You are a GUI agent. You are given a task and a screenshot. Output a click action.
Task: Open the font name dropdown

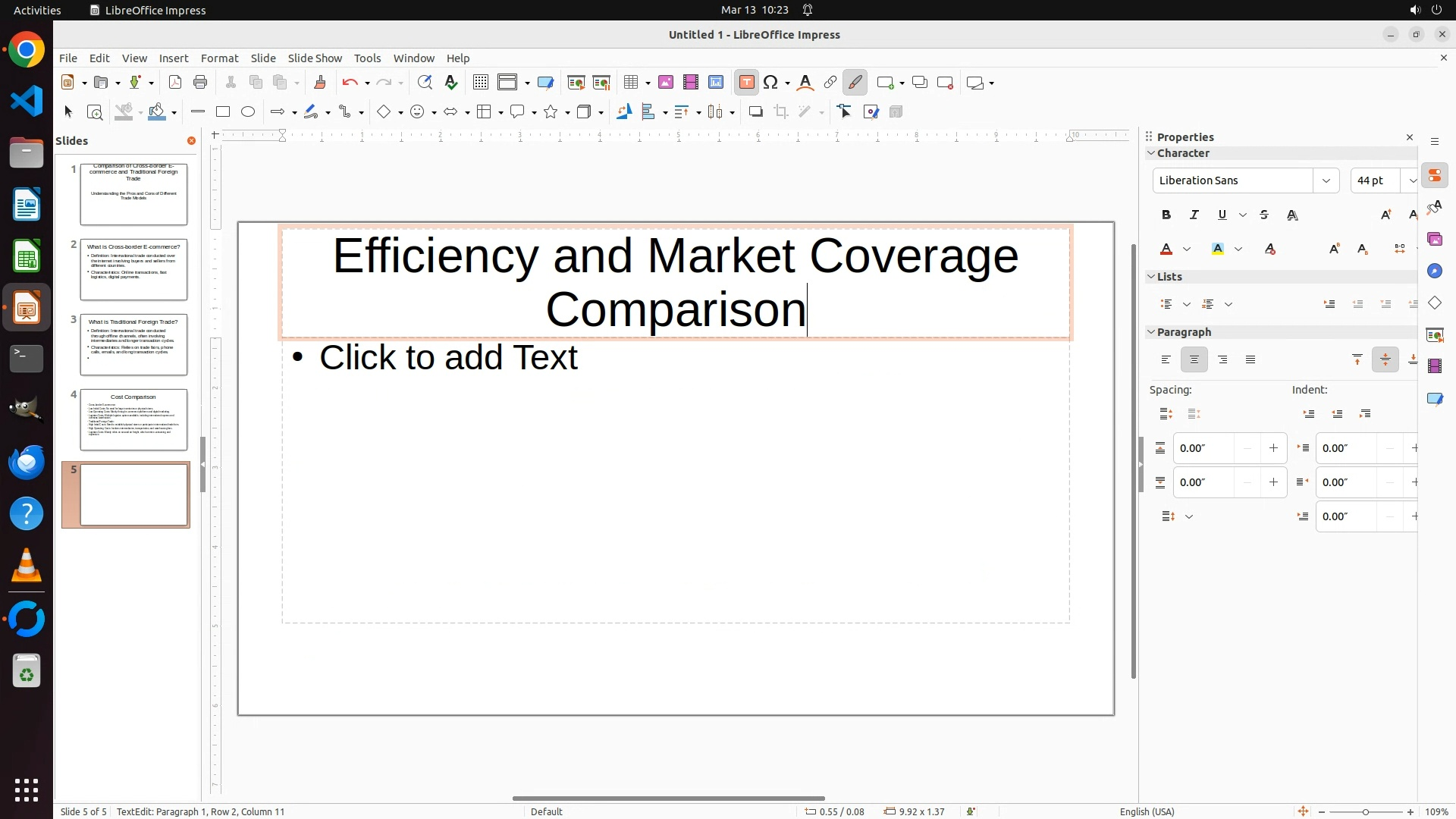pyautogui.click(x=1326, y=180)
